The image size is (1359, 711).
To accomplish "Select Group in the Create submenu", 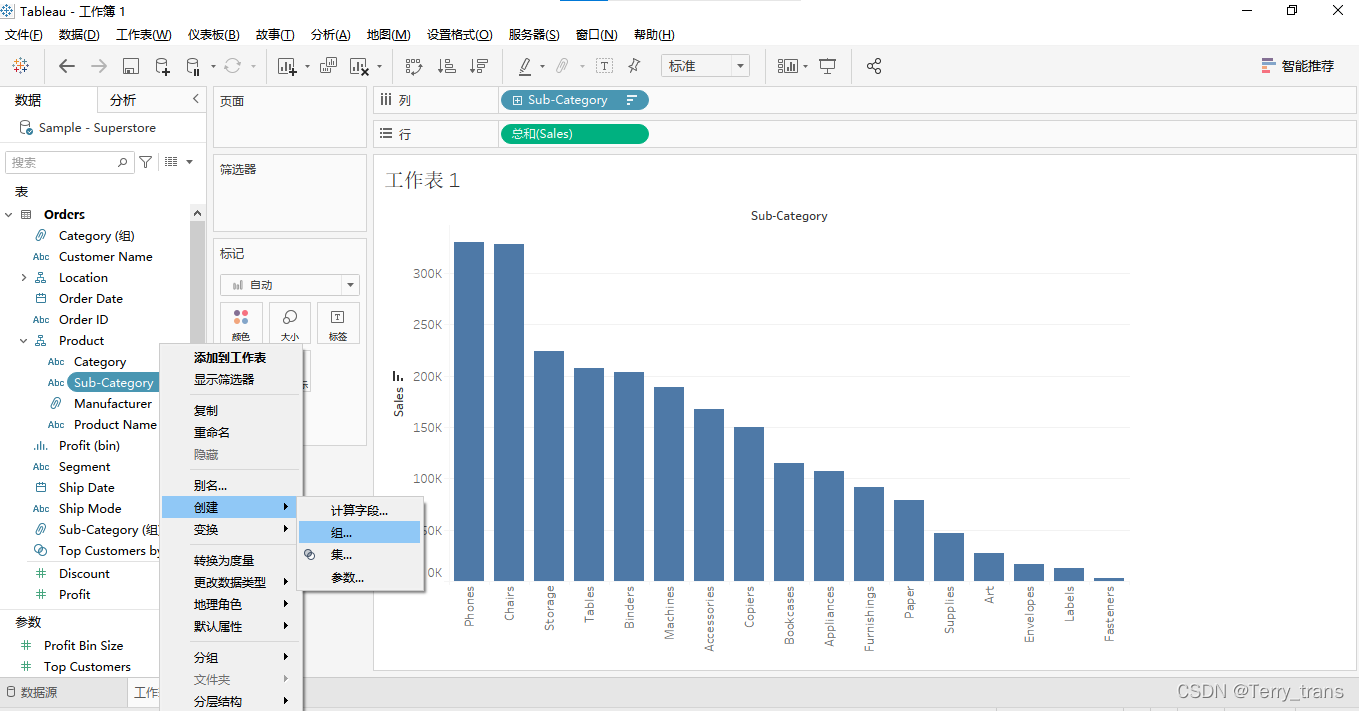I will (x=360, y=533).
